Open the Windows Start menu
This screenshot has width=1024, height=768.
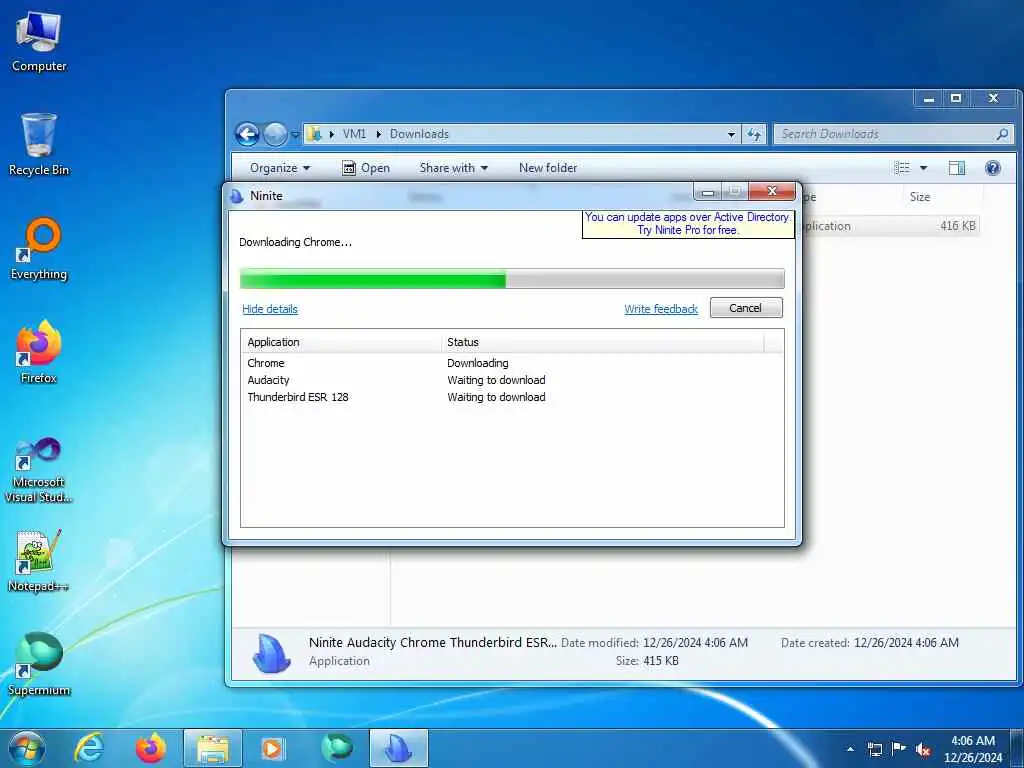coord(27,748)
